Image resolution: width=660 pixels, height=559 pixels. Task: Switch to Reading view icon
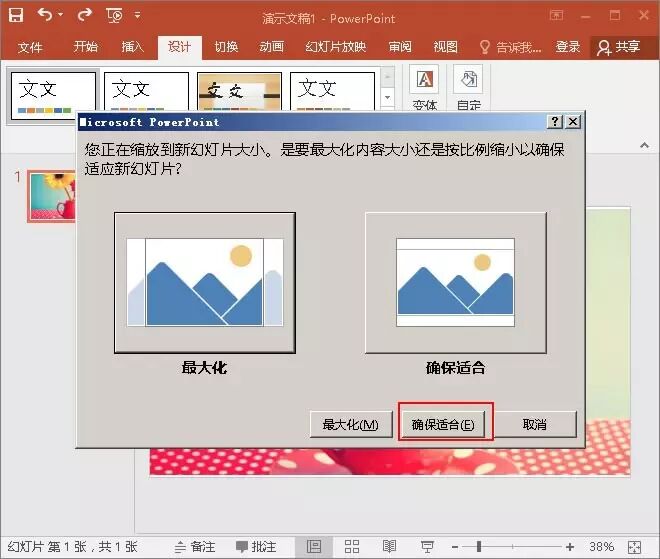[x=389, y=546]
